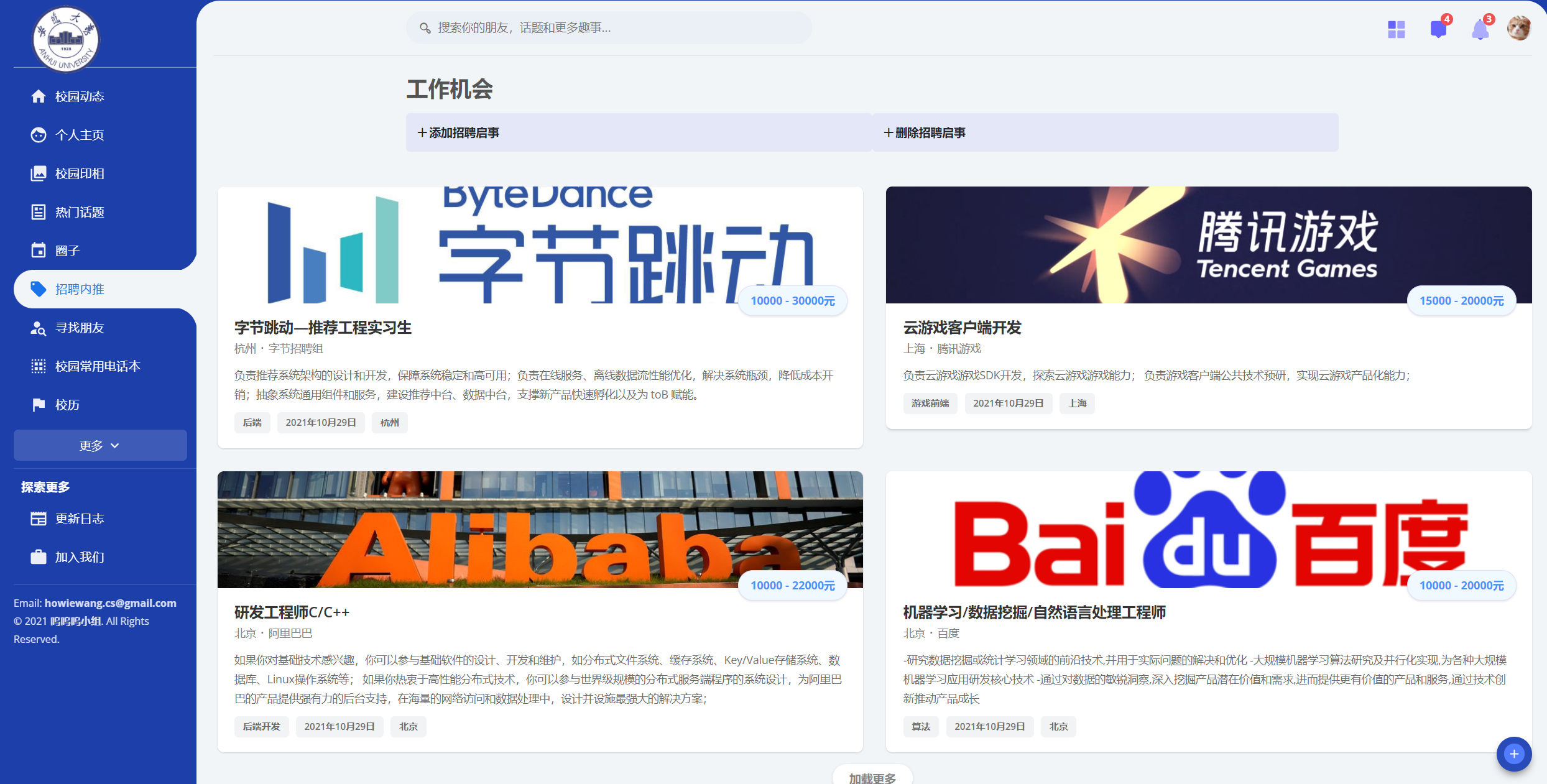Expand the 更多 dropdown in sidebar
The height and width of the screenshot is (784, 1547).
[x=100, y=445]
